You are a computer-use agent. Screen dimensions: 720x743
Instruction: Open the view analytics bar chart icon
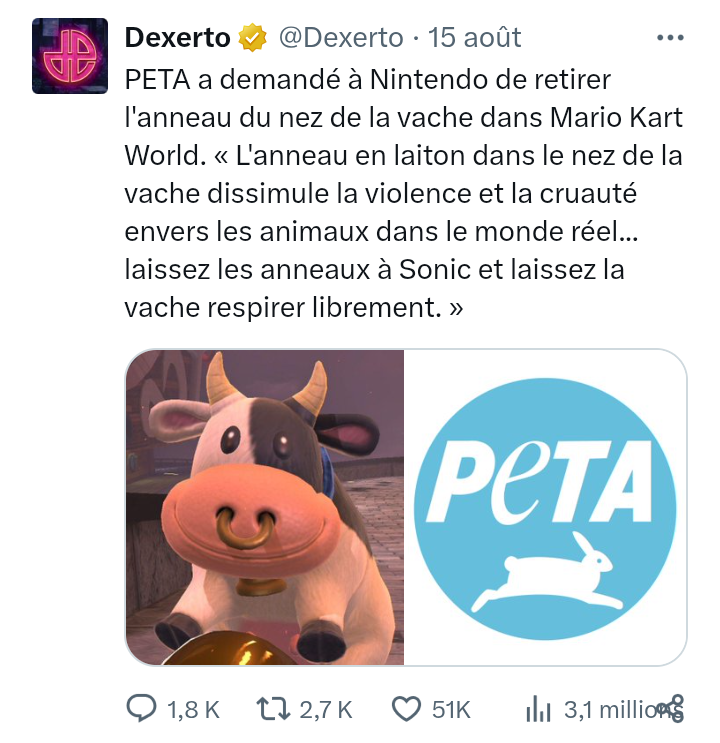(x=538, y=709)
